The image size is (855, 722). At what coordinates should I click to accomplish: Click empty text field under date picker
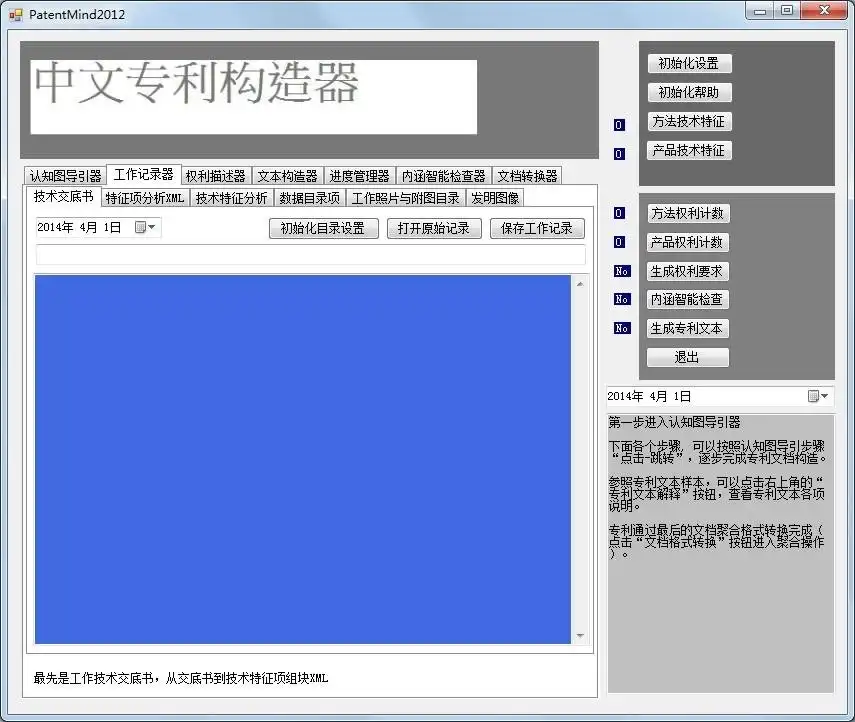tap(311, 255)
